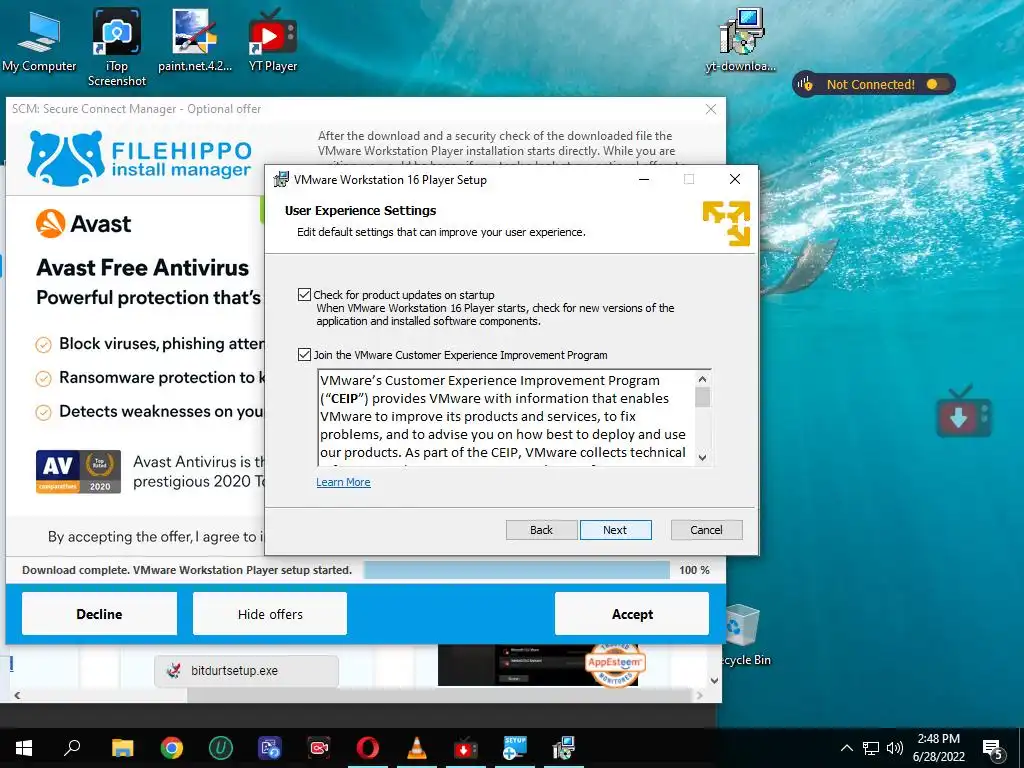Open red TV download app in taskbar

pyautogui.click(x=464, y=748)
